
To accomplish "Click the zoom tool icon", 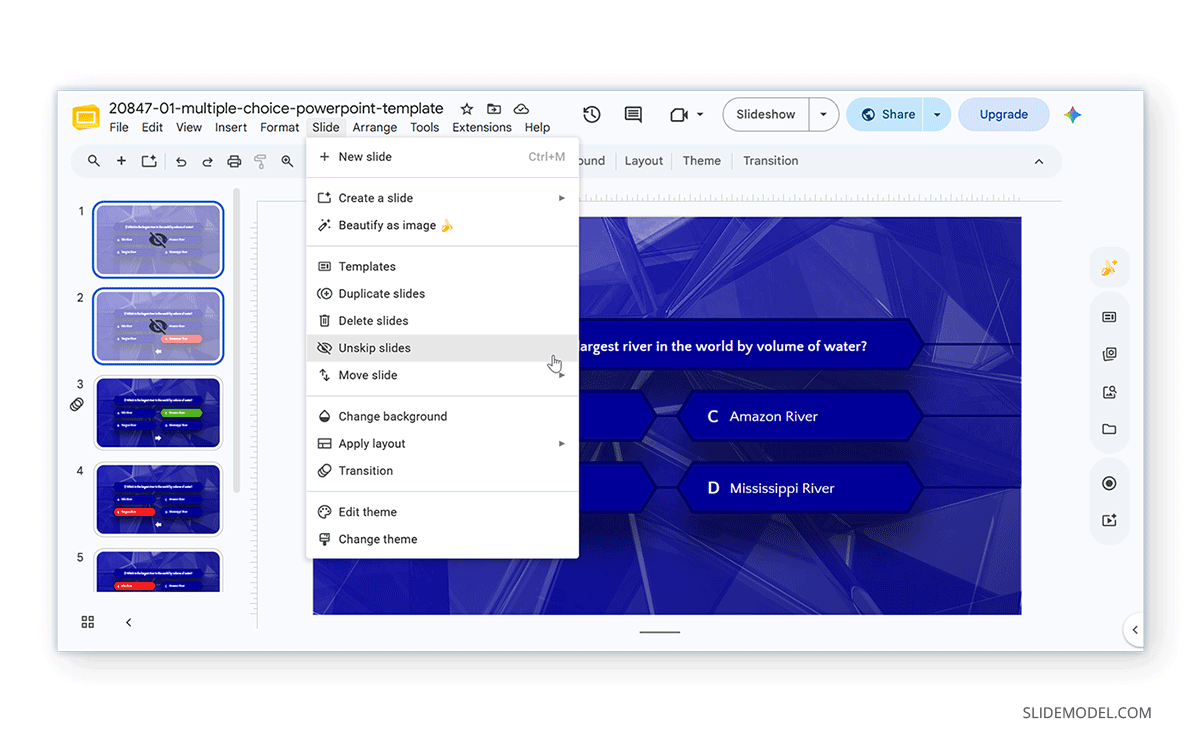I will click(287, 161).
